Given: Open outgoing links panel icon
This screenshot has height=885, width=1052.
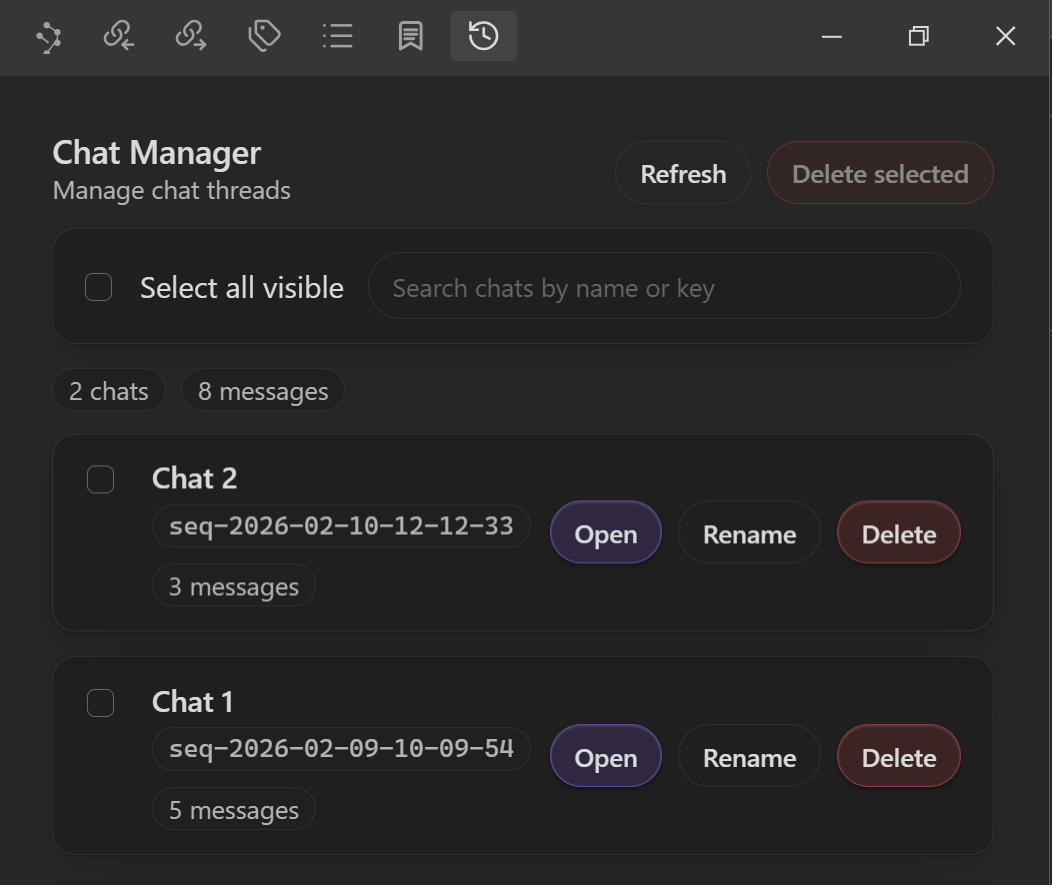Looking at the screenshot, I should coord(191,37).
